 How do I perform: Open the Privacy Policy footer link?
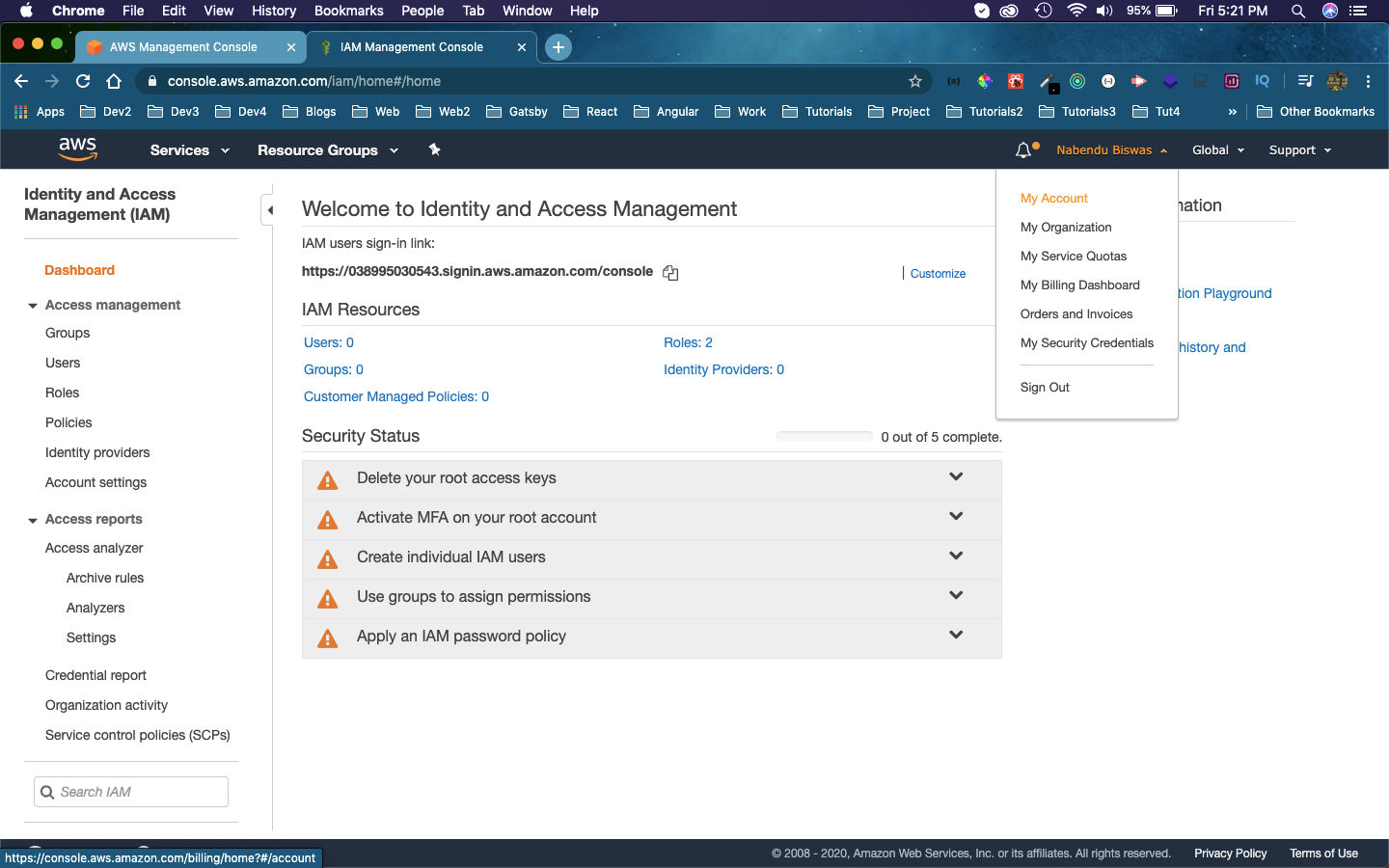[x=1230, y=854]
